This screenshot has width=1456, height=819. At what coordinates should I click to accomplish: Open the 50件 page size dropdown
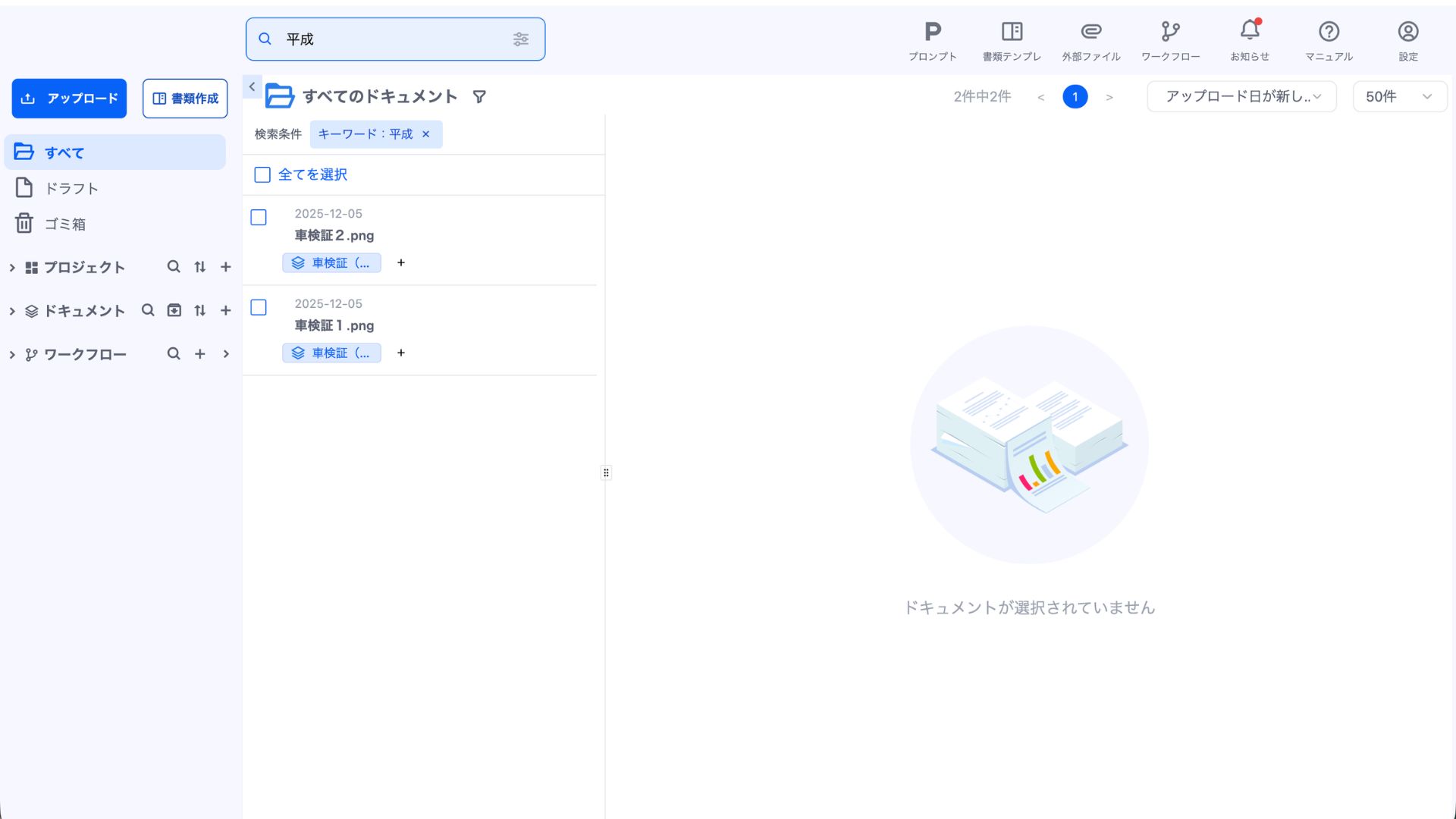tap(1399, 97)
